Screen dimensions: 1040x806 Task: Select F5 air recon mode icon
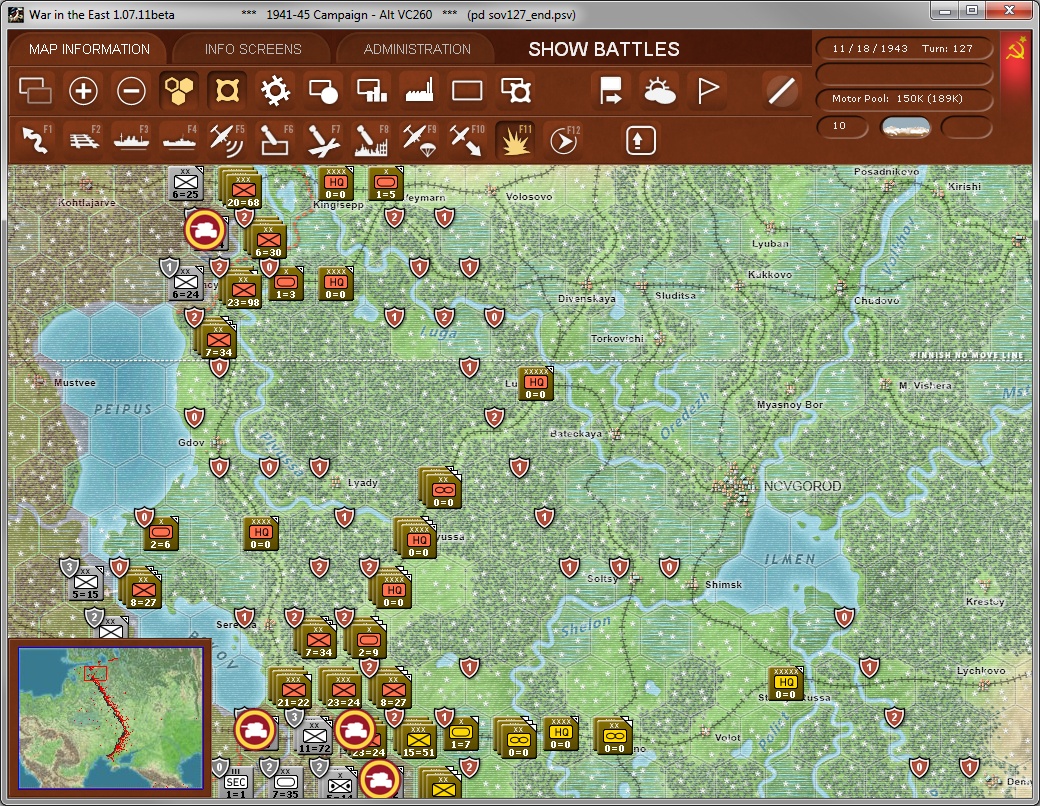point(227,140)
